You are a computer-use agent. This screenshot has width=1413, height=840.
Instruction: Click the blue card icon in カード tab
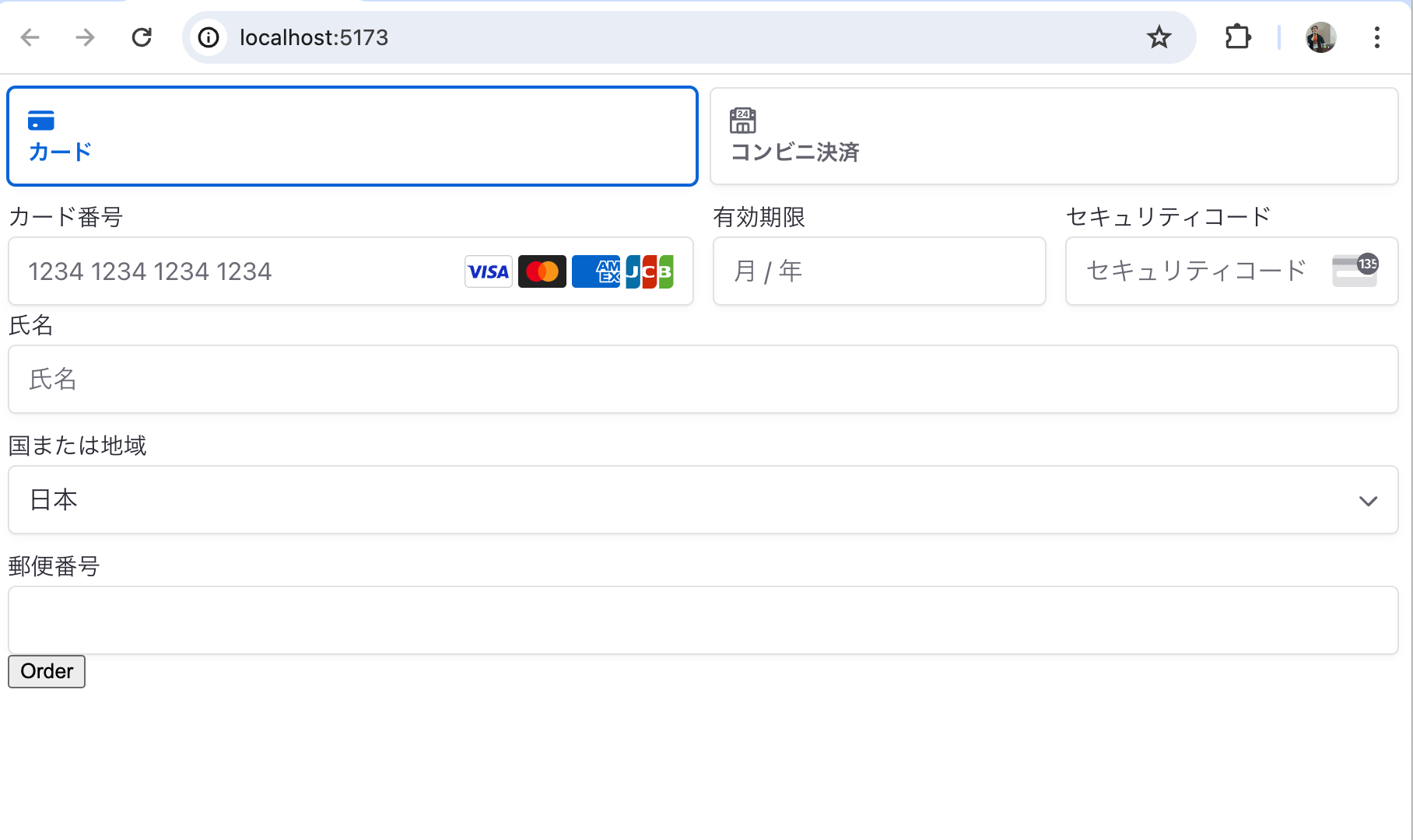(41, 121)
